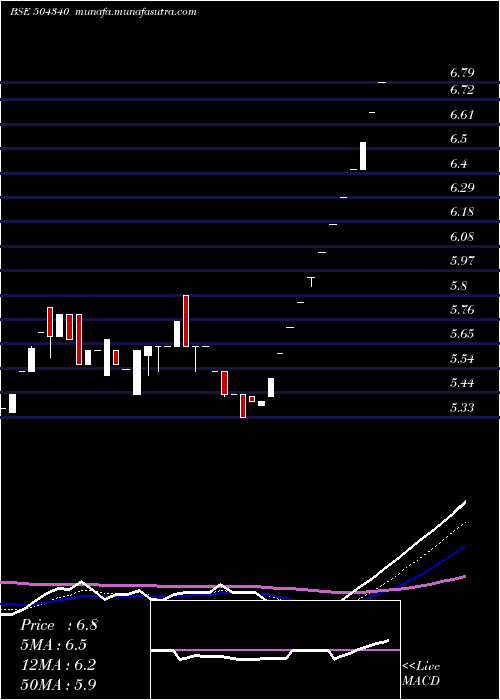Click the 5.54 price level label
Screen dimensions: 500x700
pyautogui.click(x=462, y=359)
